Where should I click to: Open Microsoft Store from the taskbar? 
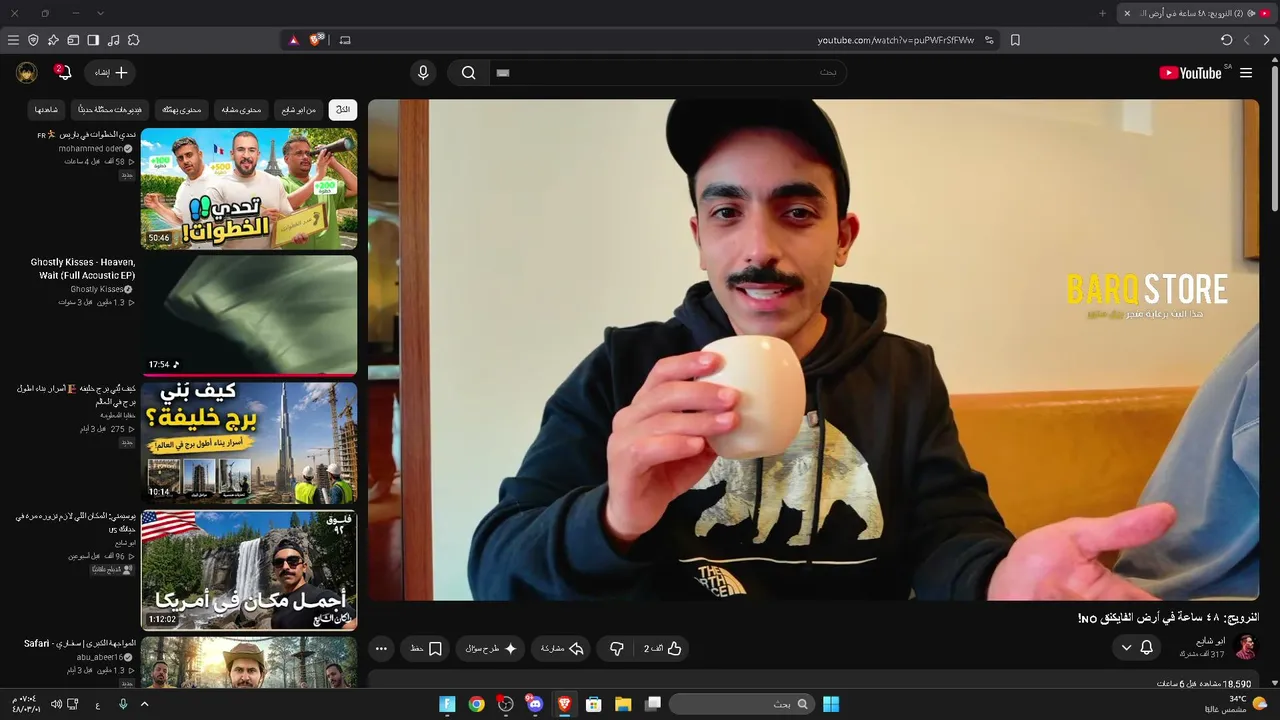click(593, 704)
